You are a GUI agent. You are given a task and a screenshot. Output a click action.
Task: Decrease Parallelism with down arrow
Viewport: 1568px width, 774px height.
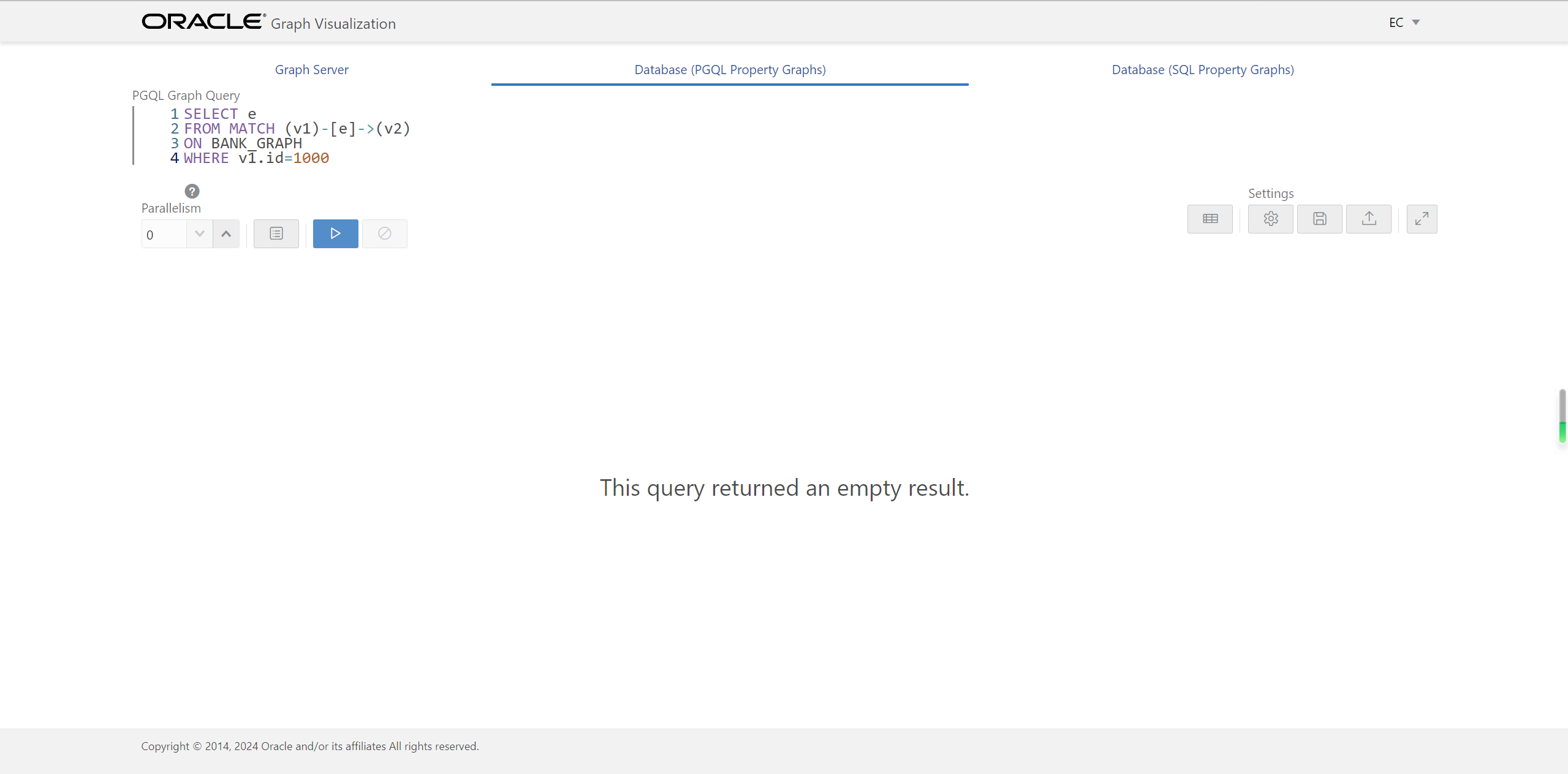(x=199, y=233)
